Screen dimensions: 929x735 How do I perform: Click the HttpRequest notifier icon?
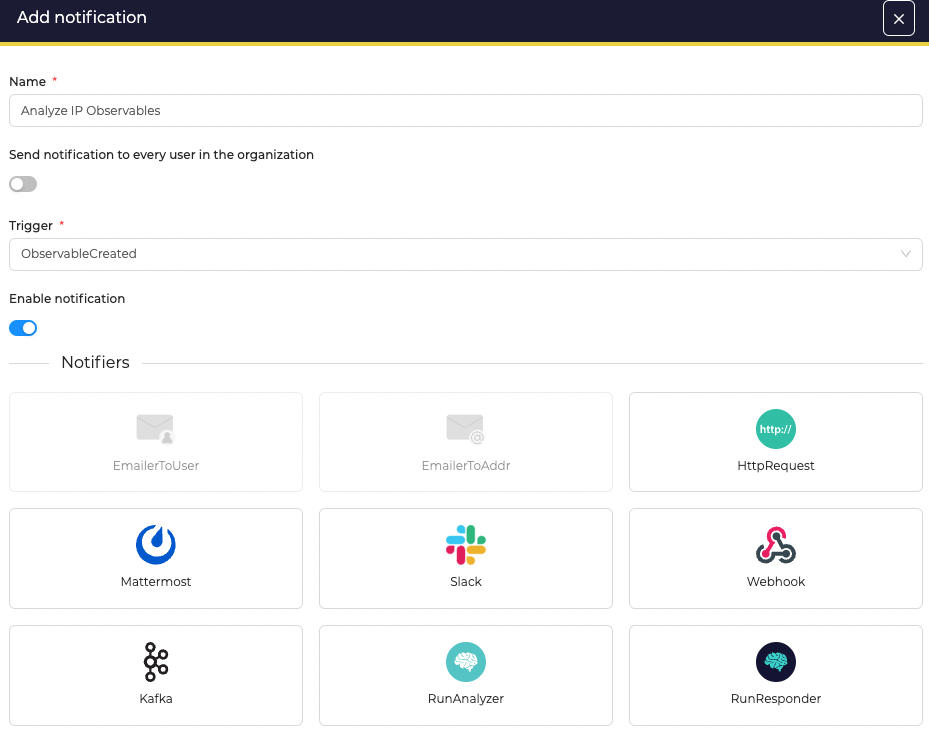775,429
